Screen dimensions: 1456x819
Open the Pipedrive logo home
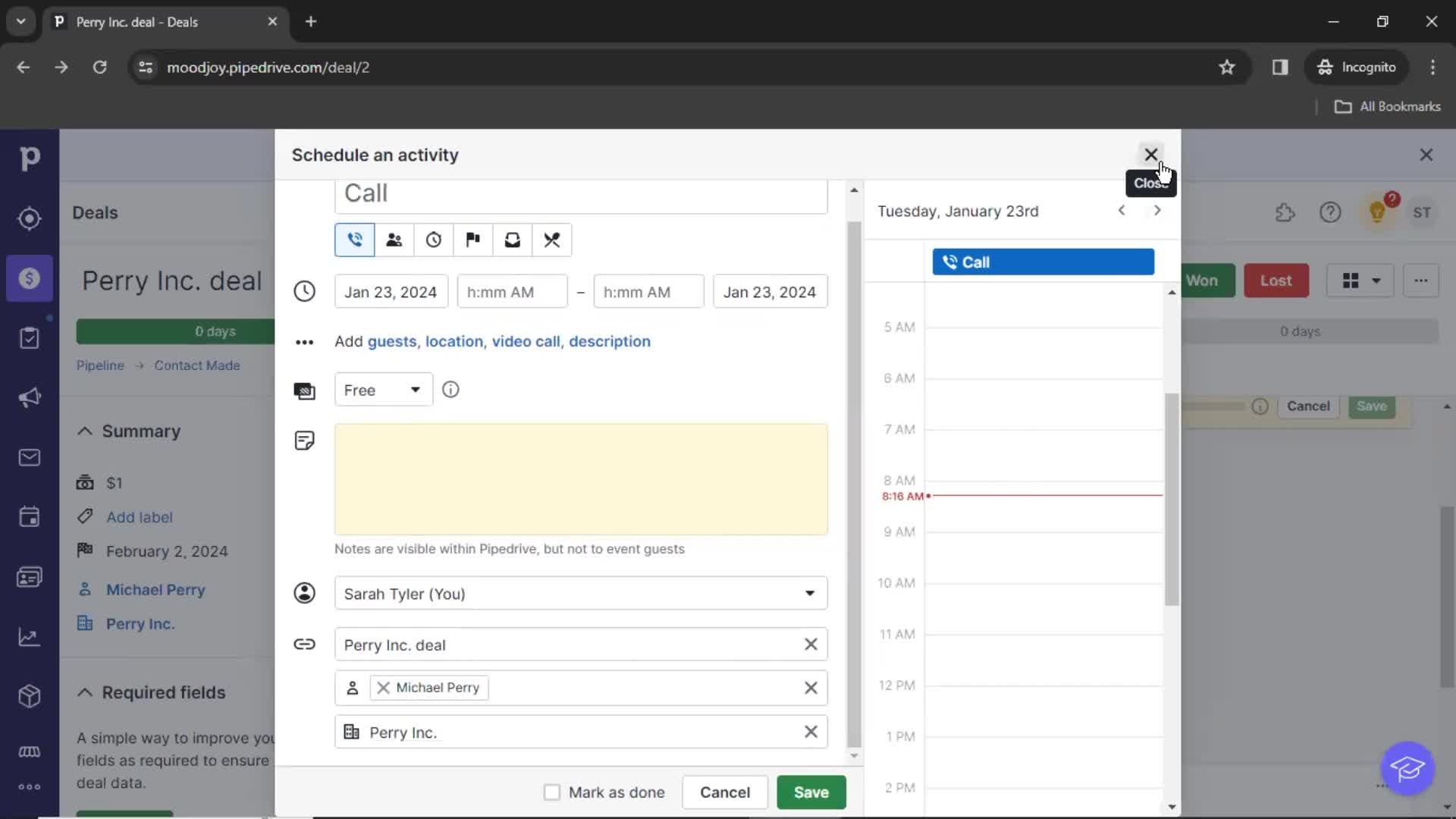[30, 158]
